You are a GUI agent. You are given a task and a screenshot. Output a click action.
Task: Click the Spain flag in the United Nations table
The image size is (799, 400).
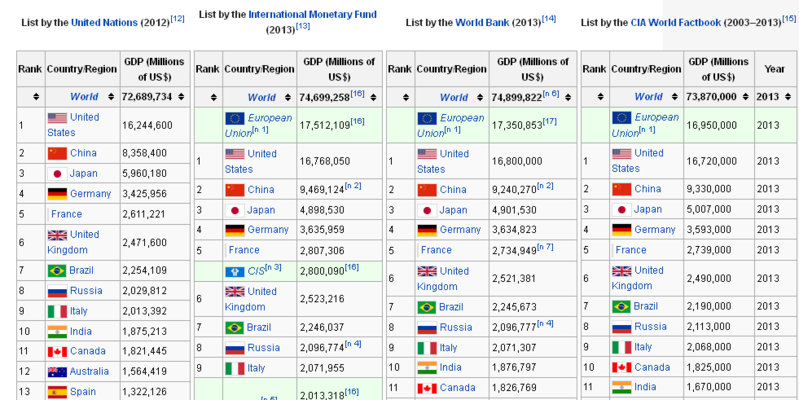click(57, 392)
